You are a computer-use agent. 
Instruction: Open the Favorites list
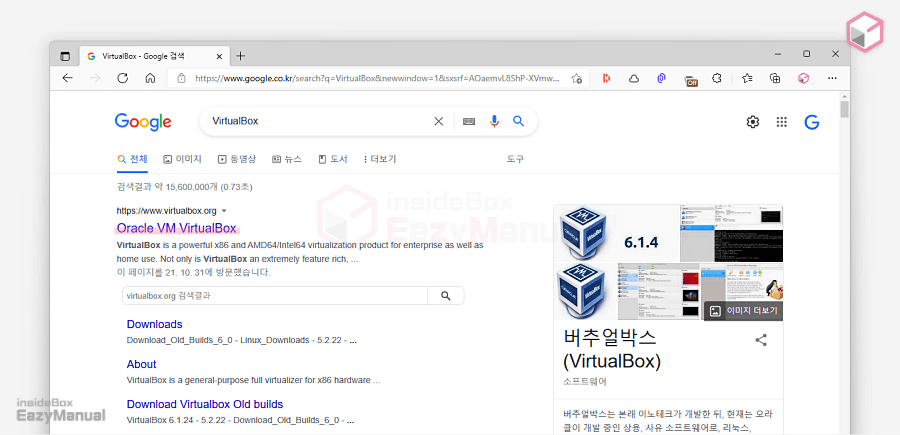(747, 78)
